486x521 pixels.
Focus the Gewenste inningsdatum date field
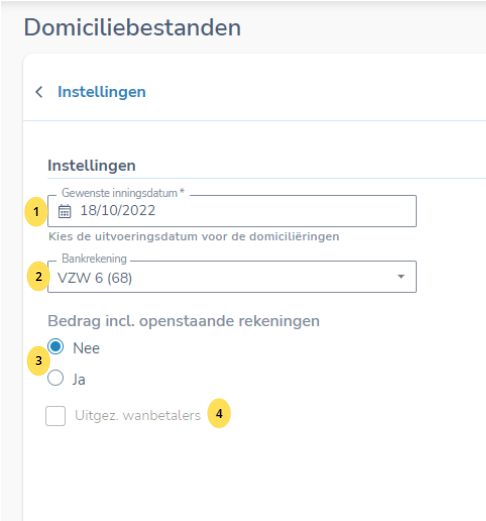click(232, 211)
